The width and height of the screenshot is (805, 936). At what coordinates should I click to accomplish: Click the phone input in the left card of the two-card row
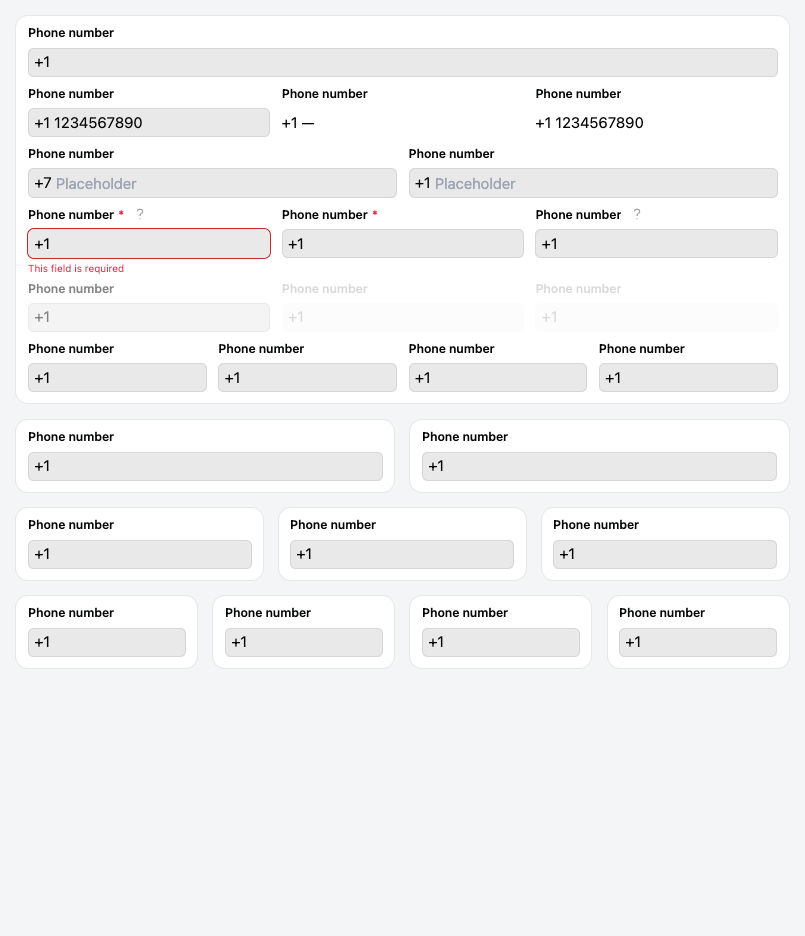pos(205,466)
